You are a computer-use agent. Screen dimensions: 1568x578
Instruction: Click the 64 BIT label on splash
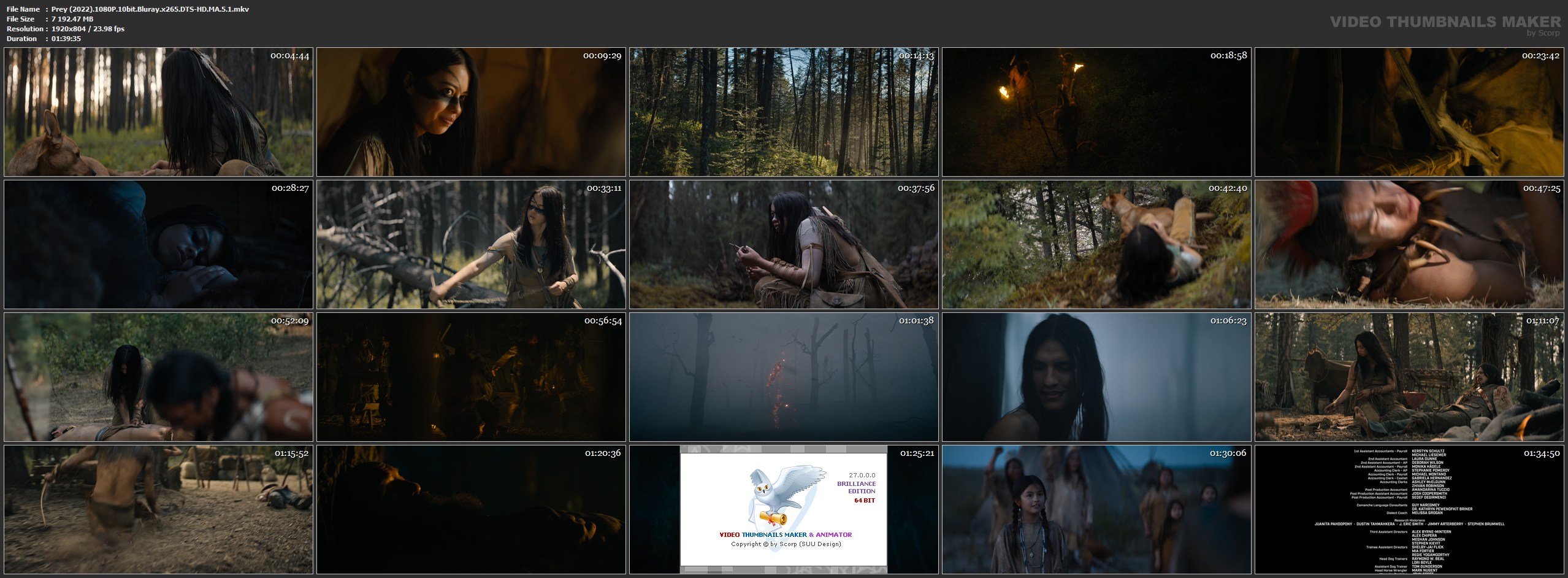point(865,501)
